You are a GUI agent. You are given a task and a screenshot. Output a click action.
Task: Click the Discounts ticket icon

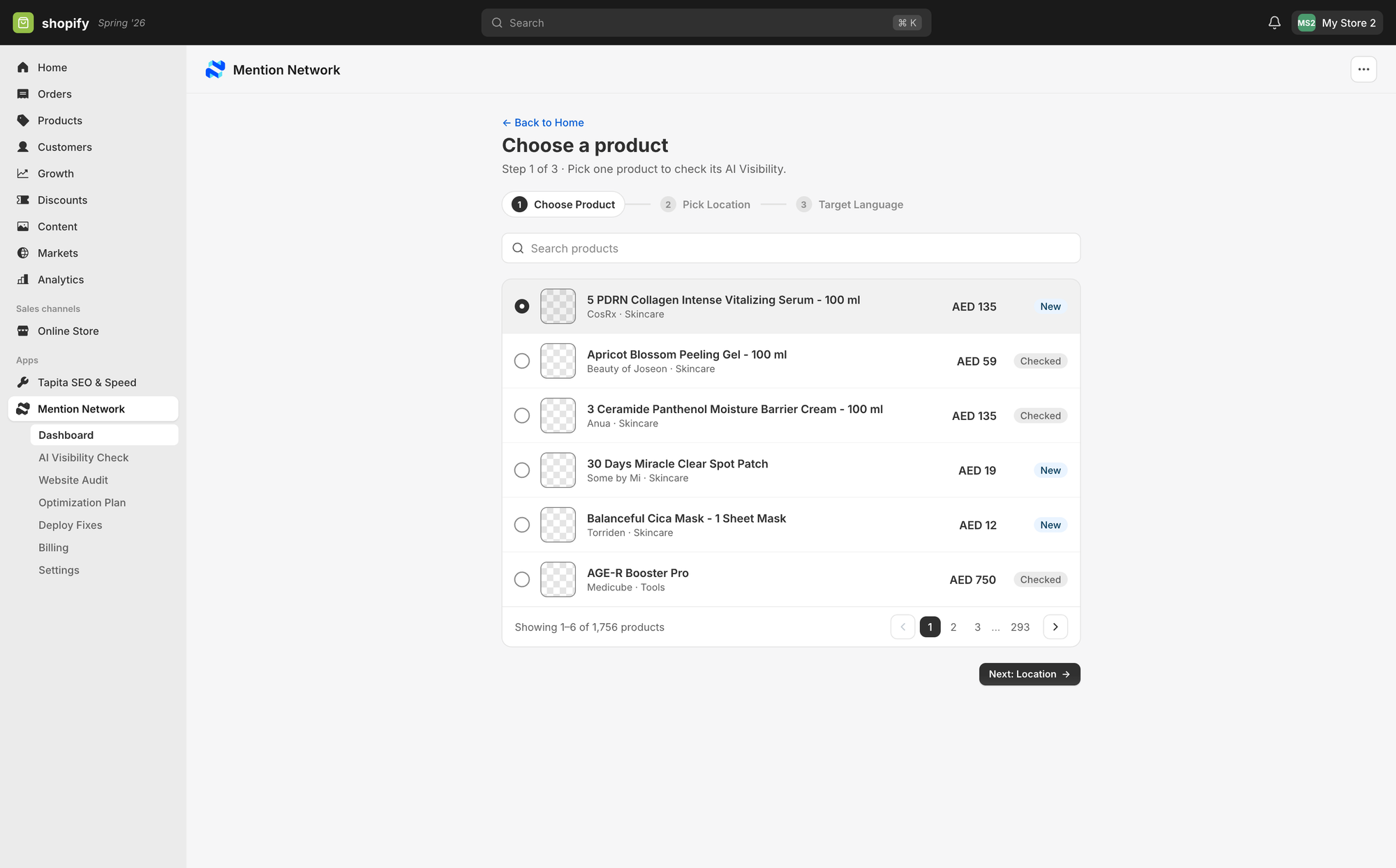[23, 200]
